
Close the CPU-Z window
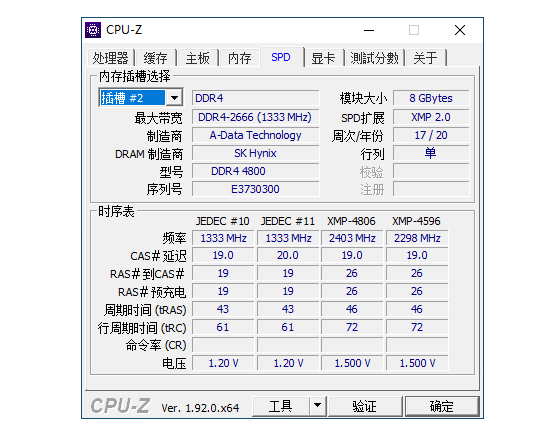(x=460, y=30)
